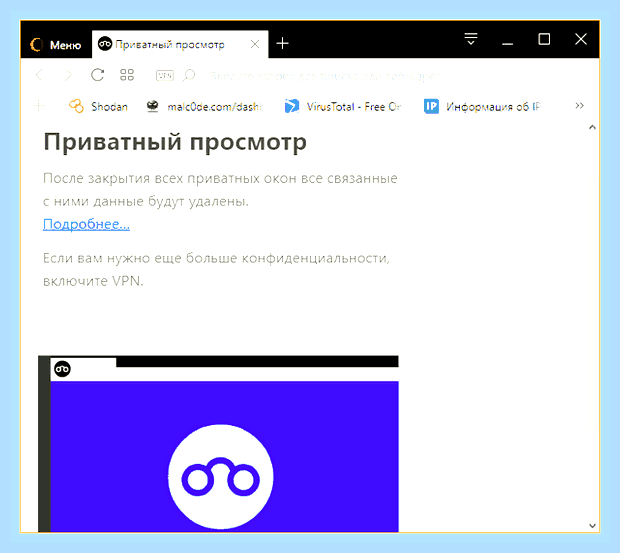
Task: Expand hidden bookmarks with double chevron
Action: 579,106
